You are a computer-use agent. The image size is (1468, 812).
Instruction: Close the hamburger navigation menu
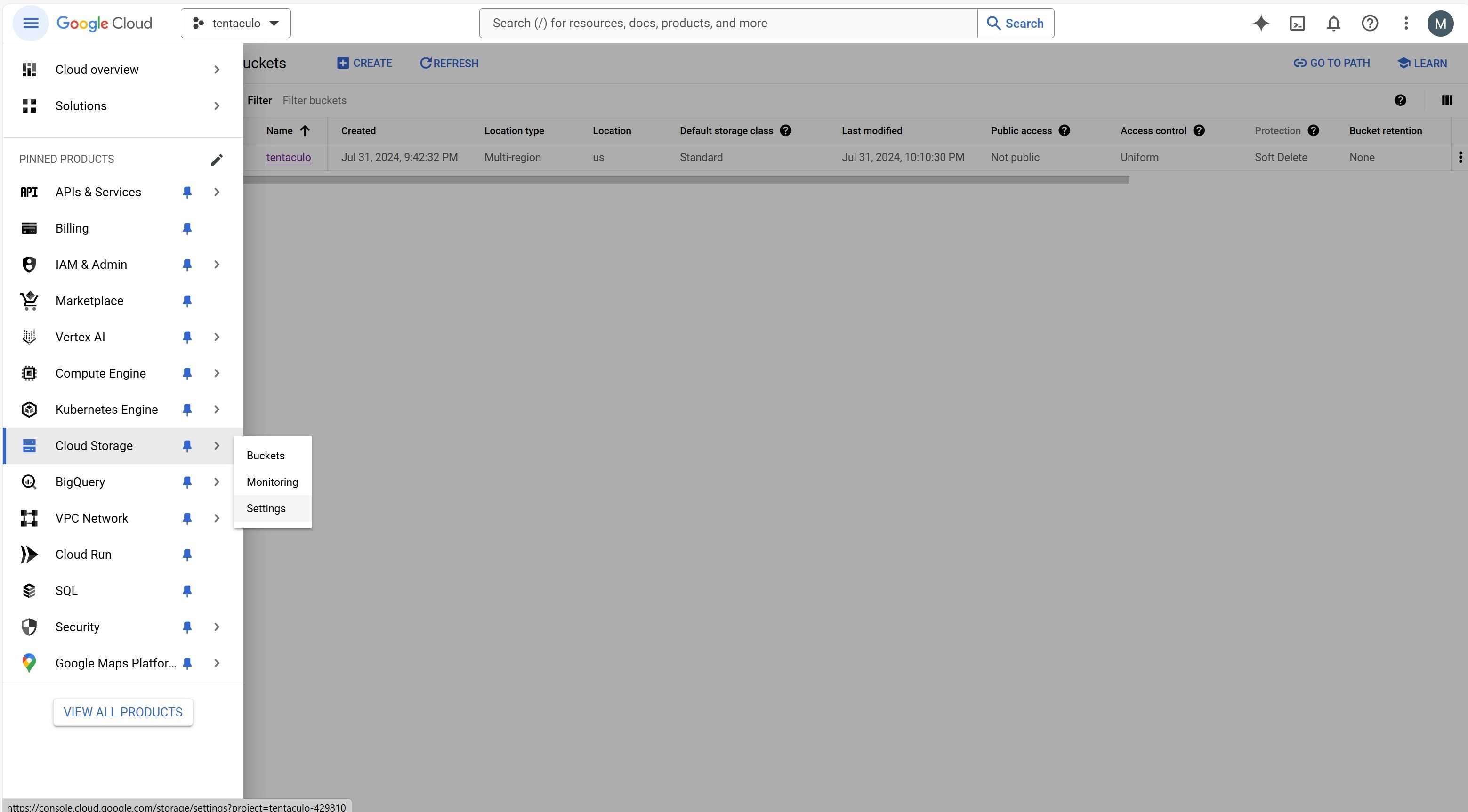point(31,24)
